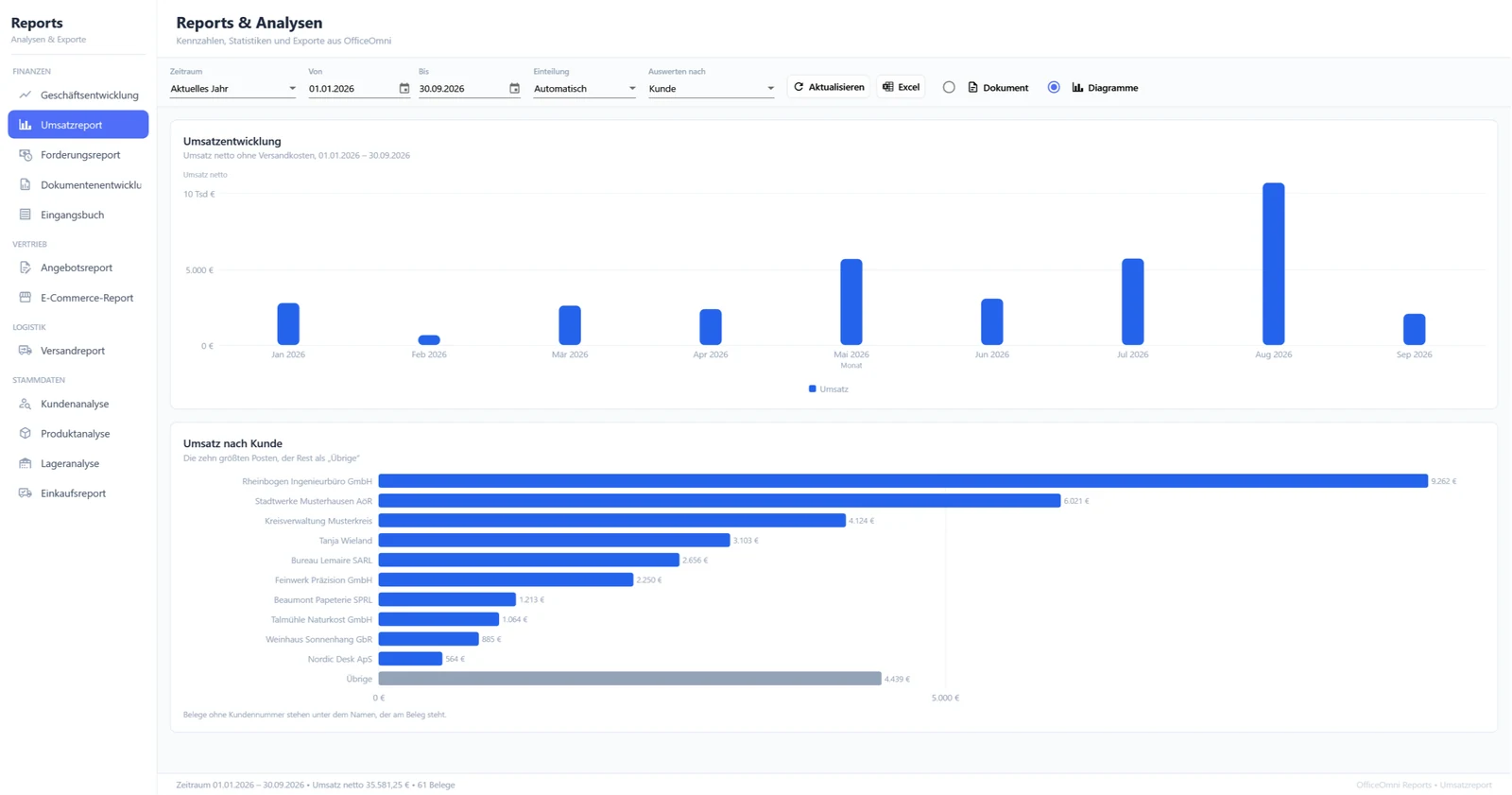Open Forderungsreport in sidebar
The width and height of the screenshot is (1512, 795).
[78, 155]
